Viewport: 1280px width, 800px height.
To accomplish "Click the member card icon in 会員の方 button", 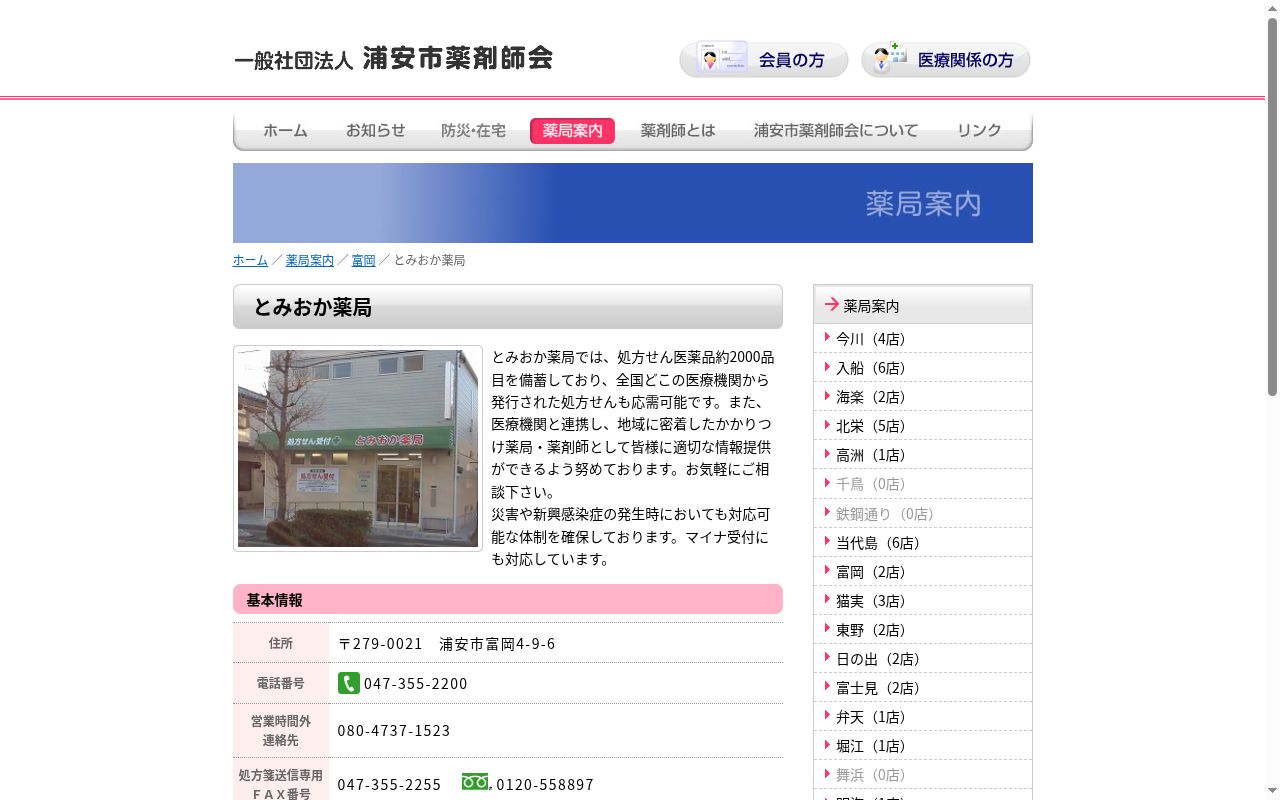I will pos(722,58).
